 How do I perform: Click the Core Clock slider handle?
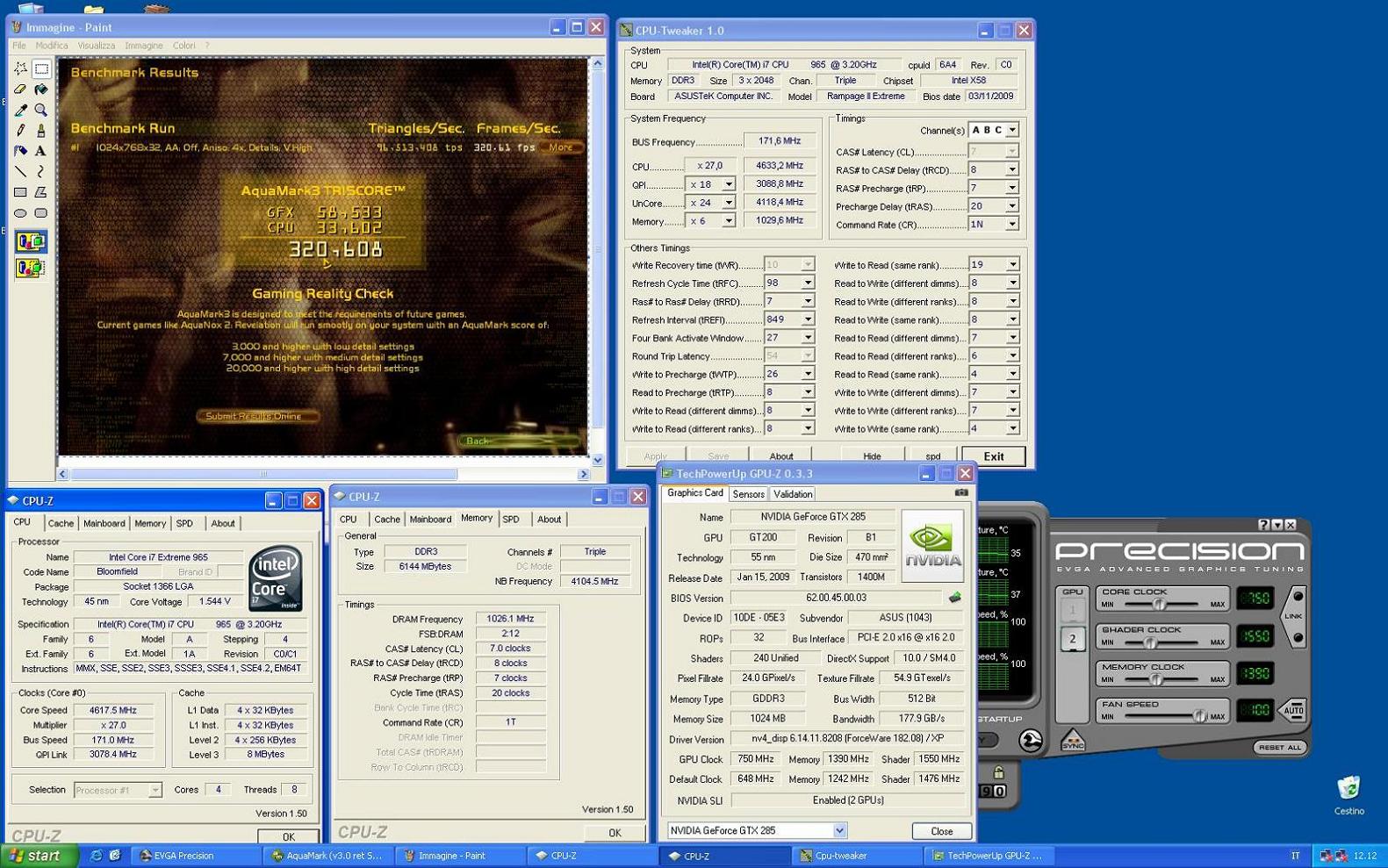[1159, 605]
